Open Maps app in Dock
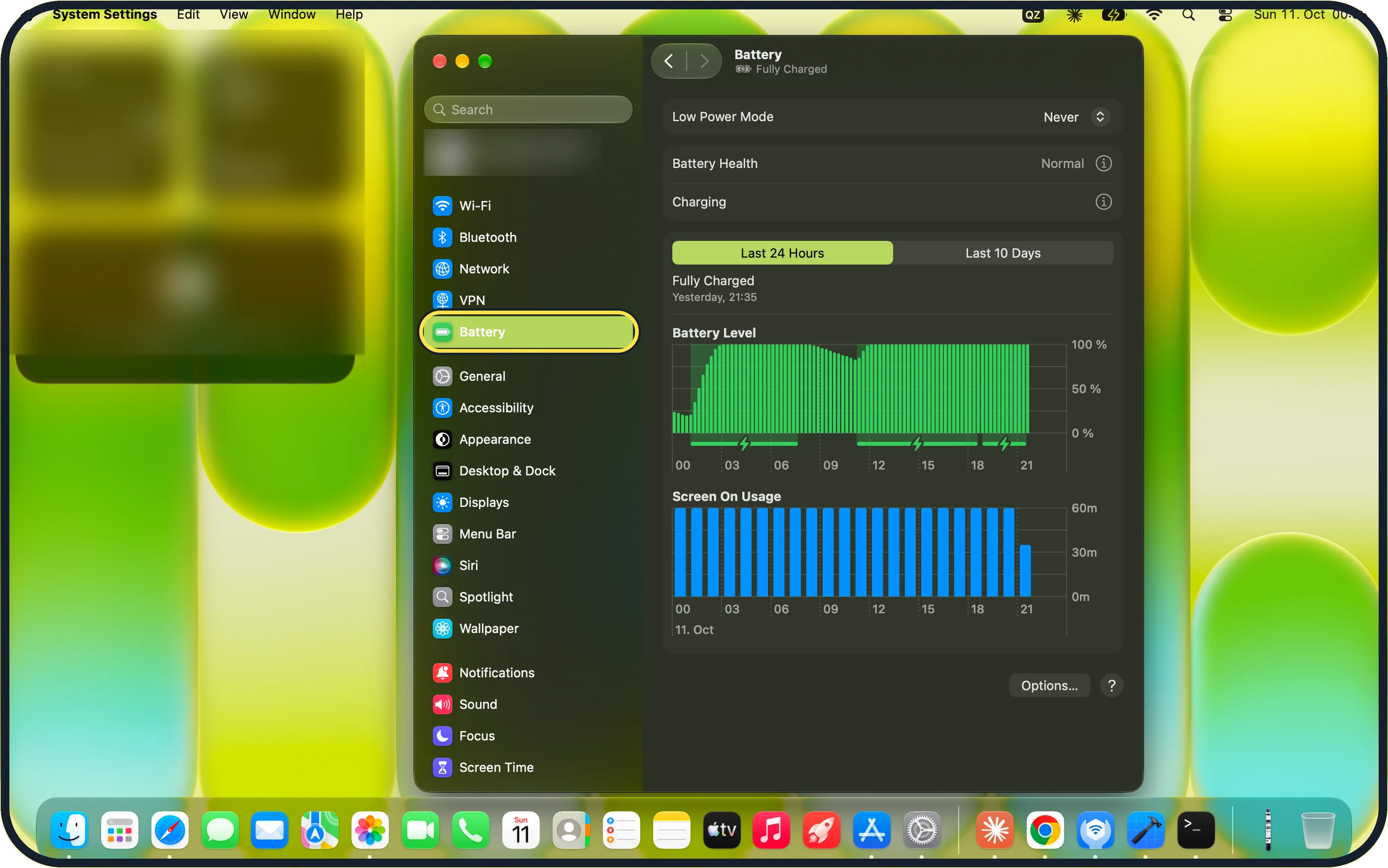The height and width of the screenshot is (868, 1388). coord(319,830)
